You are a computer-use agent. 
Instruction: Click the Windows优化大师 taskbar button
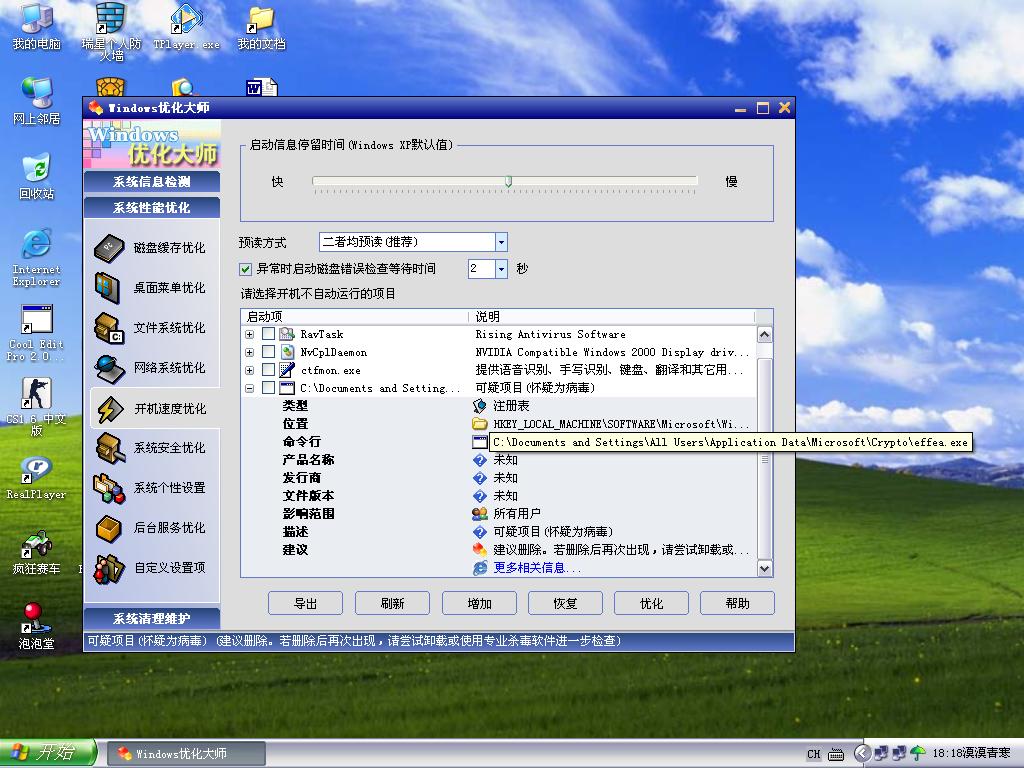coord(186,754)
